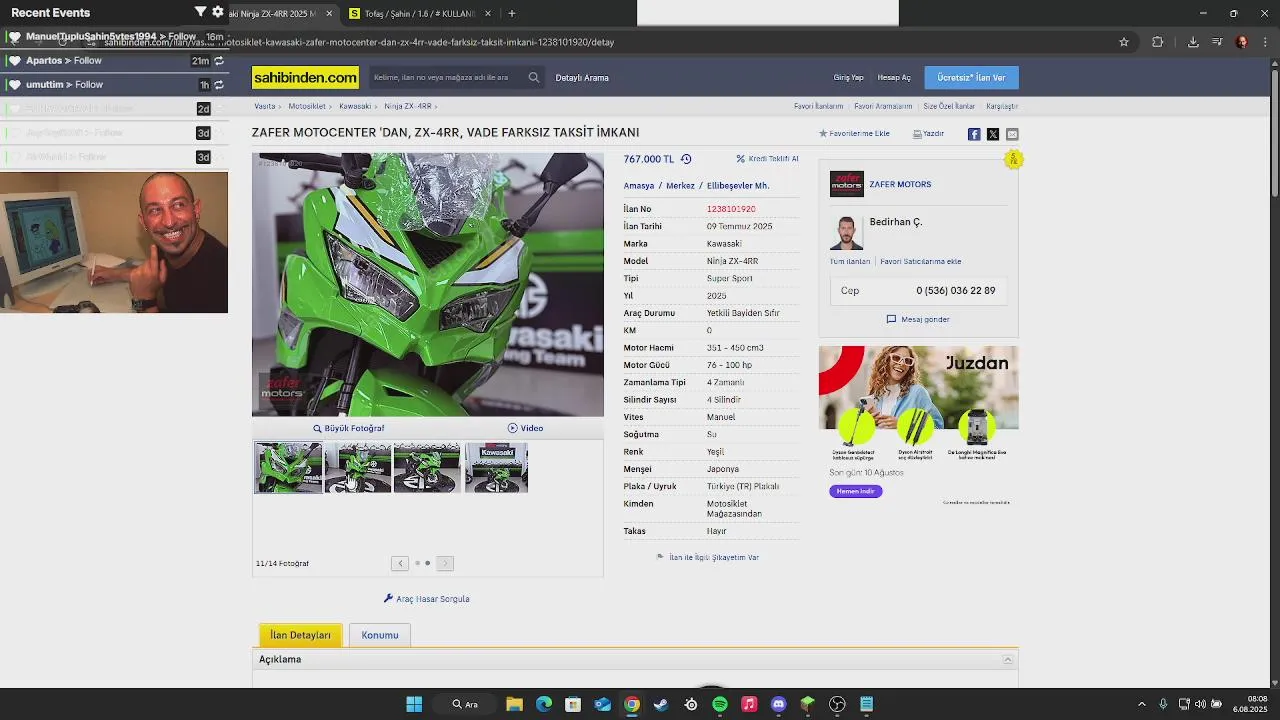This screenshot has height=720, width=1280.
Task: Click Motosiklet breadcrumb
Action: coord(307,106)
